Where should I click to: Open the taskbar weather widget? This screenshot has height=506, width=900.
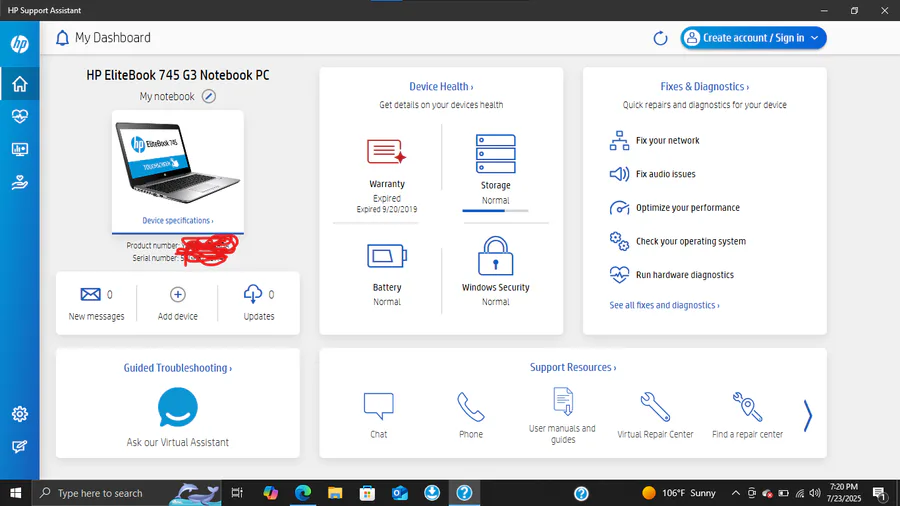(x=680, y=493)
